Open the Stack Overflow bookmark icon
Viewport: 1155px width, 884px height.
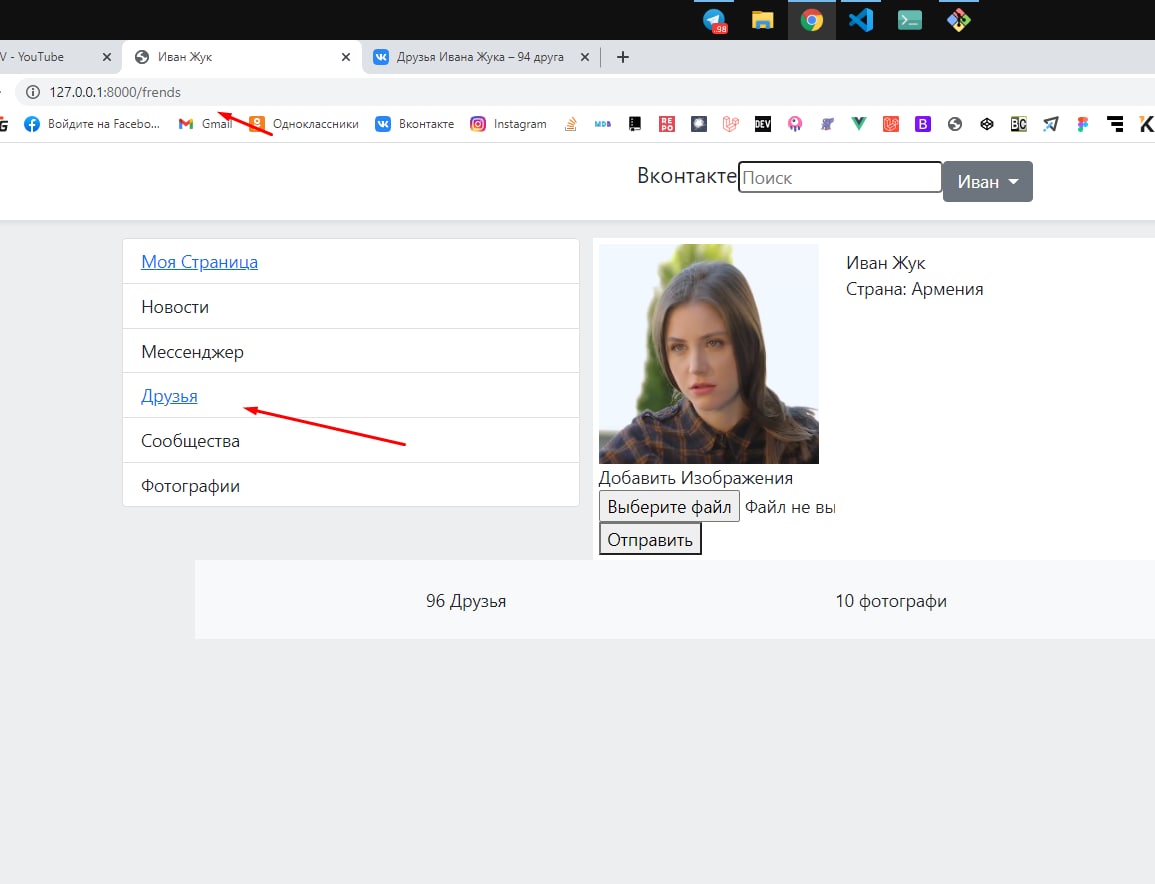point(571,124)
